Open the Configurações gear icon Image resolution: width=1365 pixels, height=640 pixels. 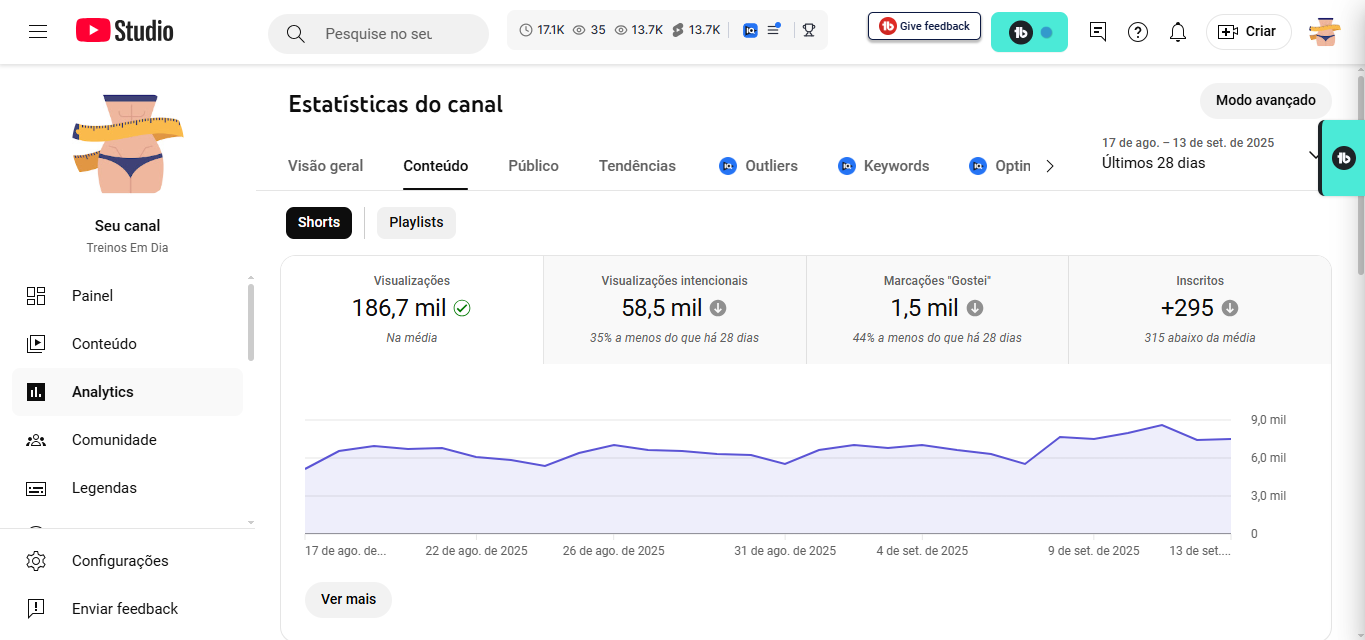[36, 561]
